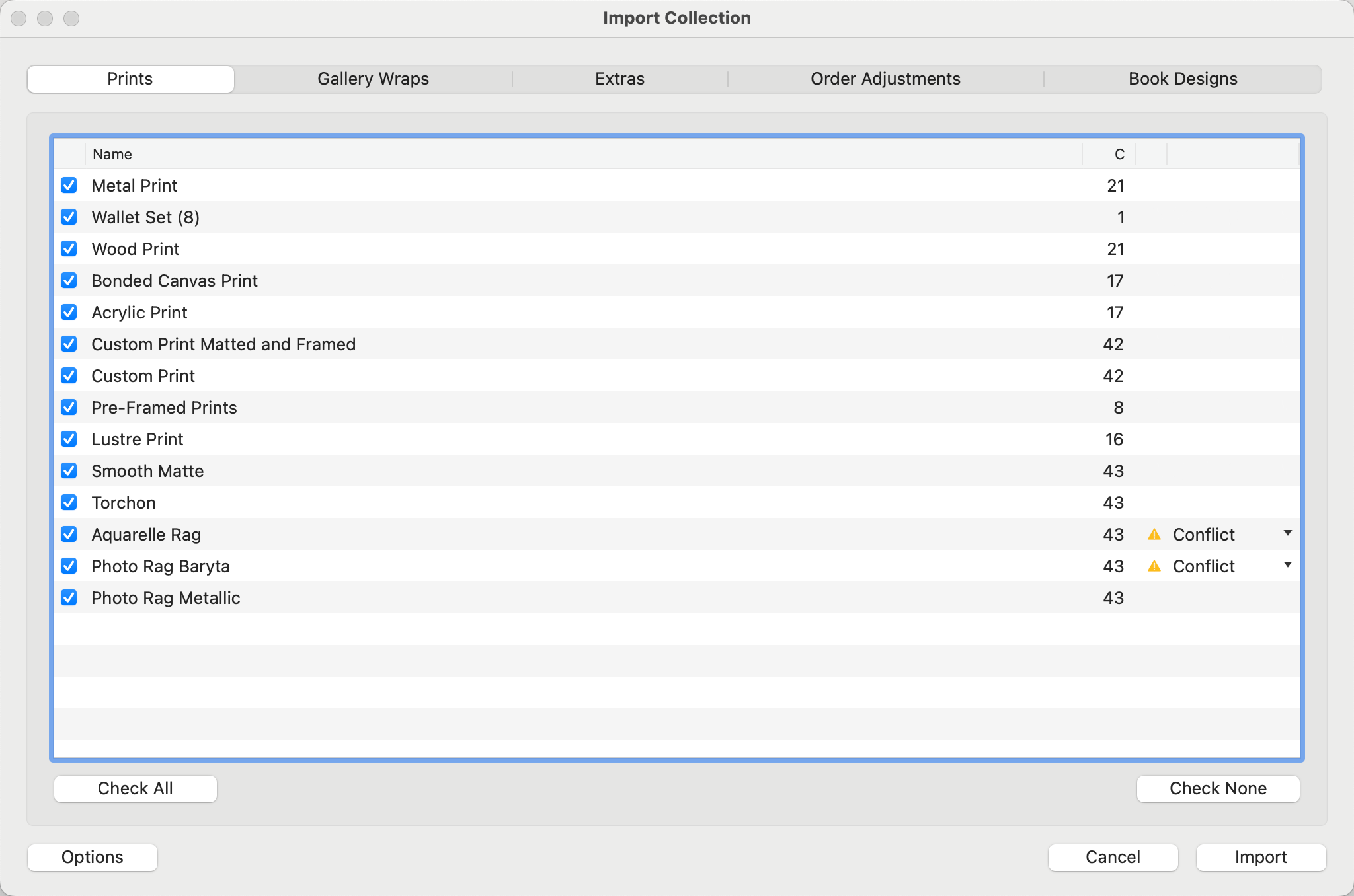Click the warning icon beside Photo Rag Baryta
Image resolution: width=1354 pixels, height=896 pixels.
(1154, 566)
